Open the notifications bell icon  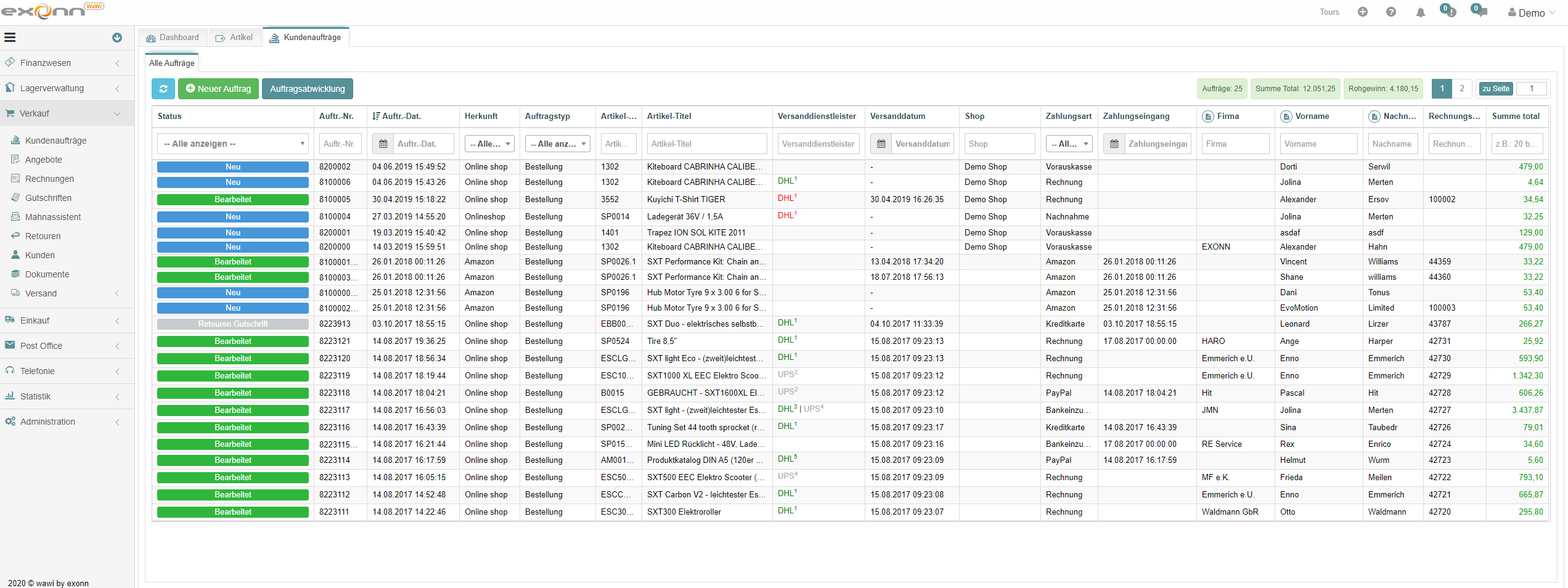(x=1420, y=12)
